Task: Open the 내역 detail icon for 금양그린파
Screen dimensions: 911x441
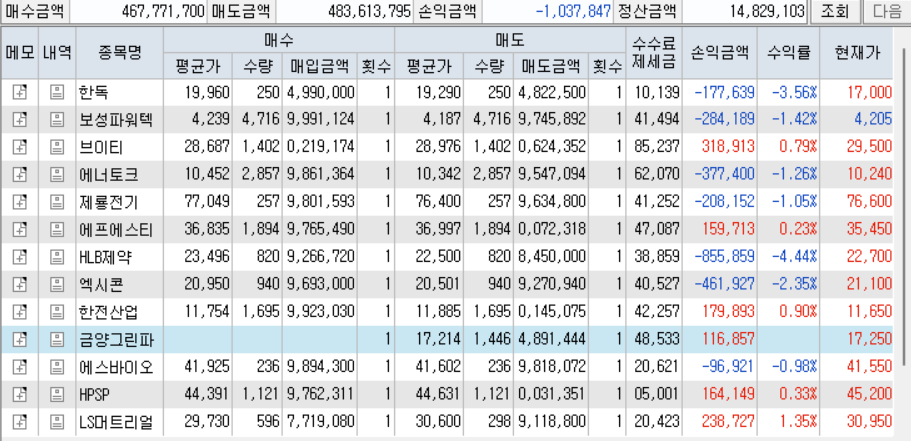Action: pos(57,339)
